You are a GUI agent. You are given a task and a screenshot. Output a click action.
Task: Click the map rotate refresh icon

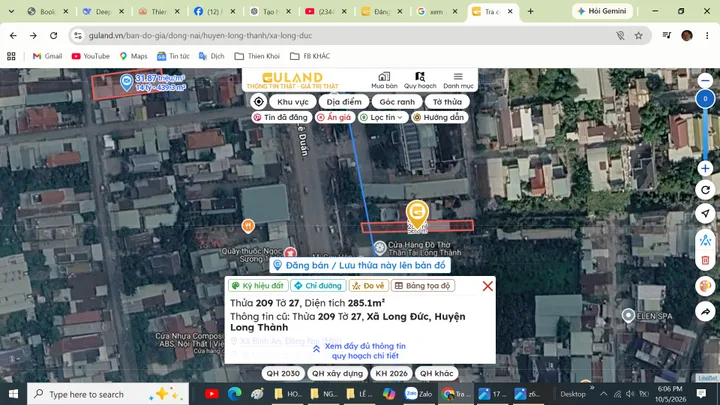(x=705, y=190)
